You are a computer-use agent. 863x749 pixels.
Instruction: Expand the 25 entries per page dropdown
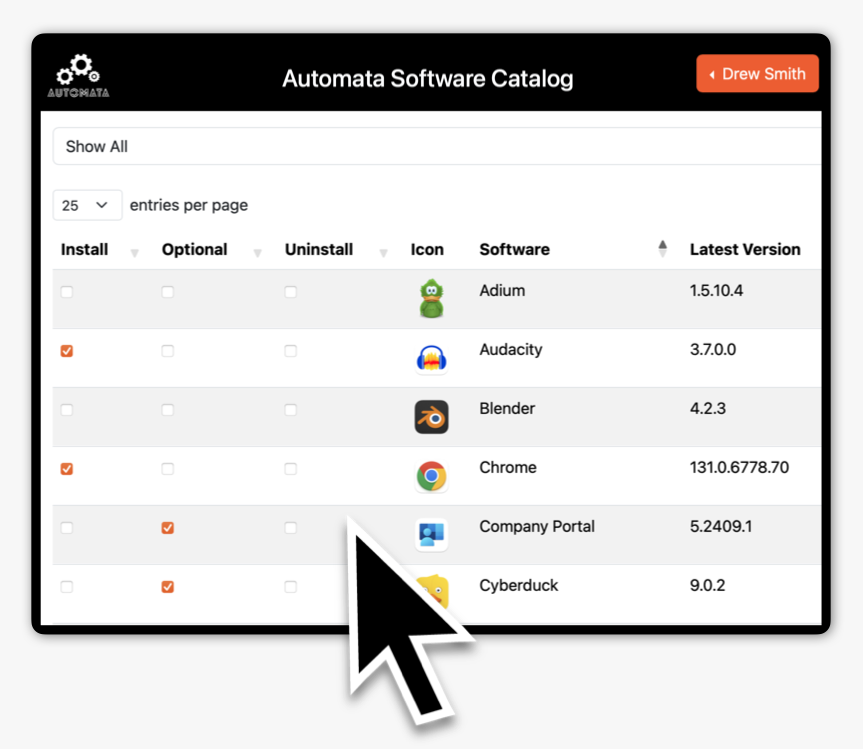click(87, 205)
